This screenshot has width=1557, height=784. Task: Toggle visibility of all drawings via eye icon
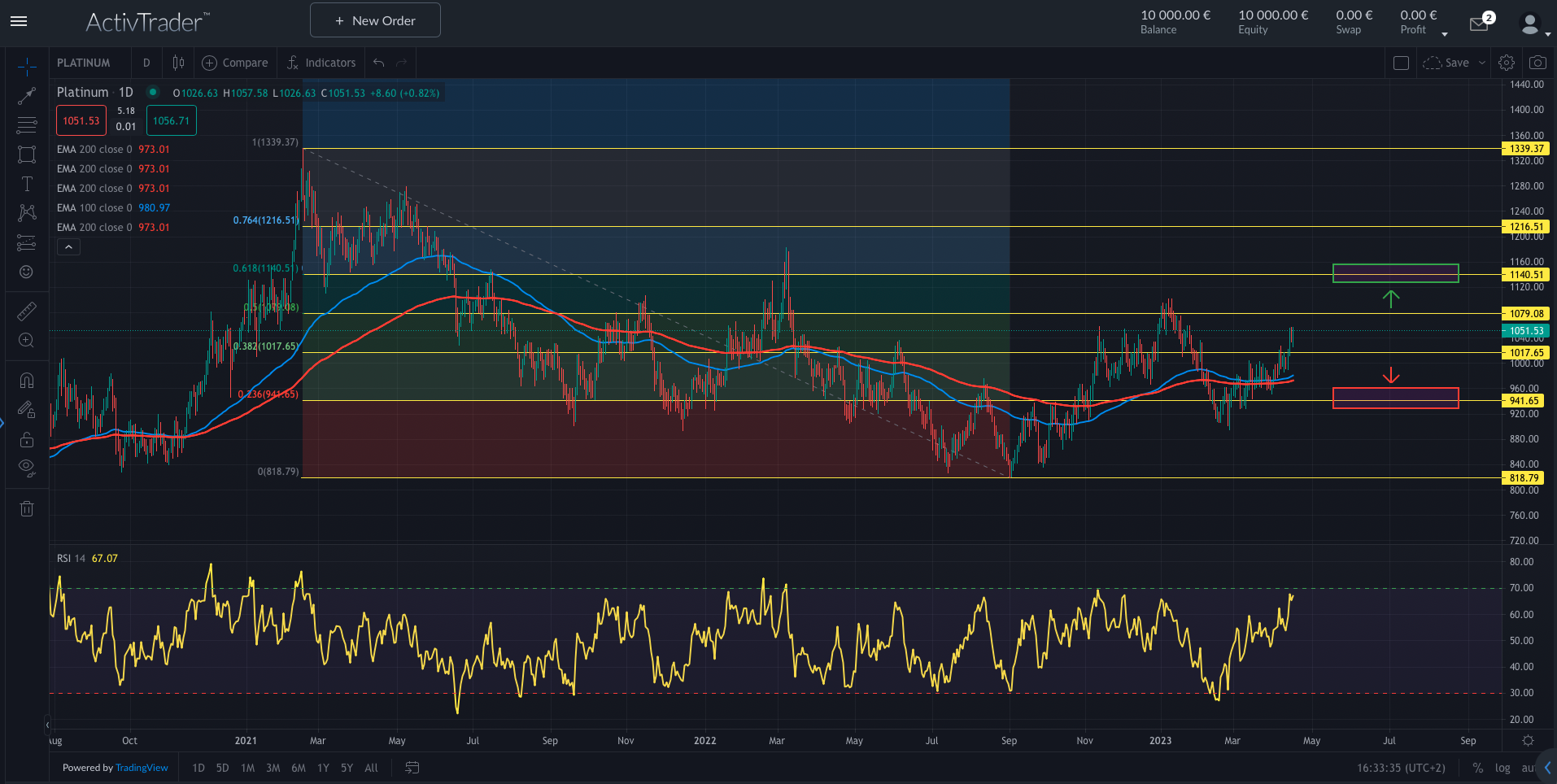point(27,468)
